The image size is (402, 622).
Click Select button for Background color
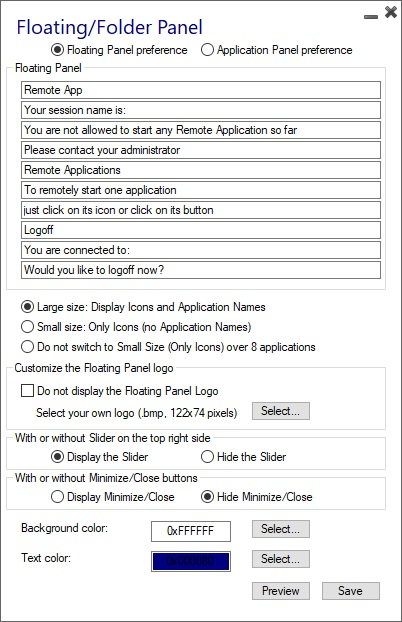pos(281,529)
